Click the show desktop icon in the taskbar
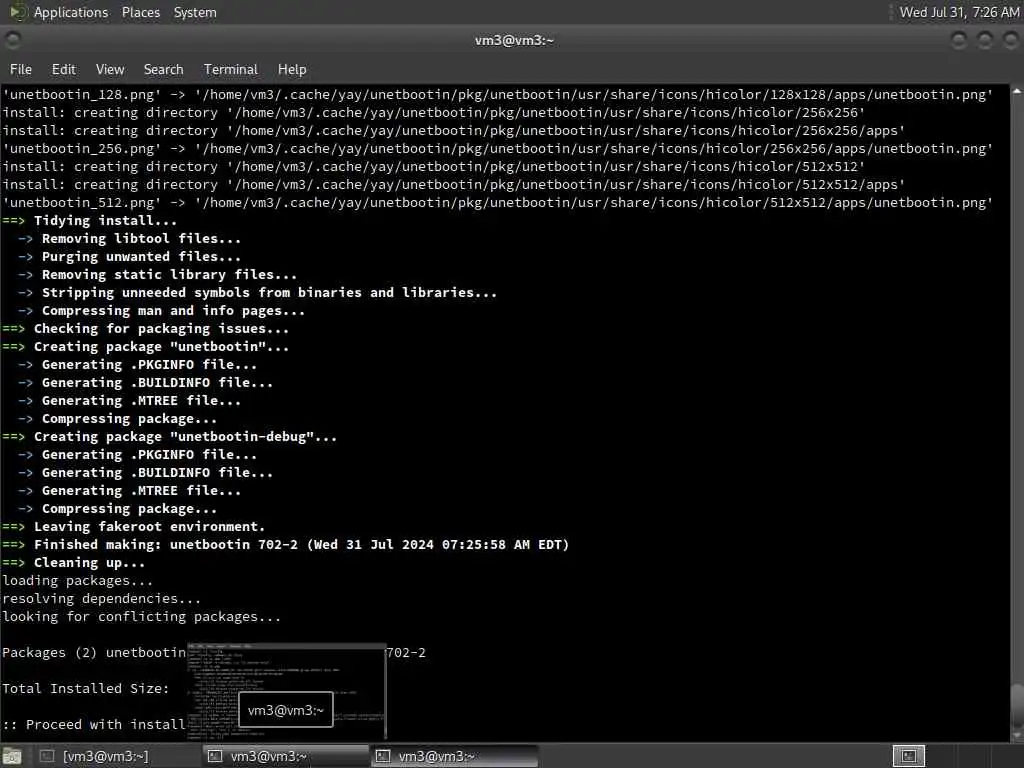This screenshot has width=1024, height=768. [x=12, y=757]
